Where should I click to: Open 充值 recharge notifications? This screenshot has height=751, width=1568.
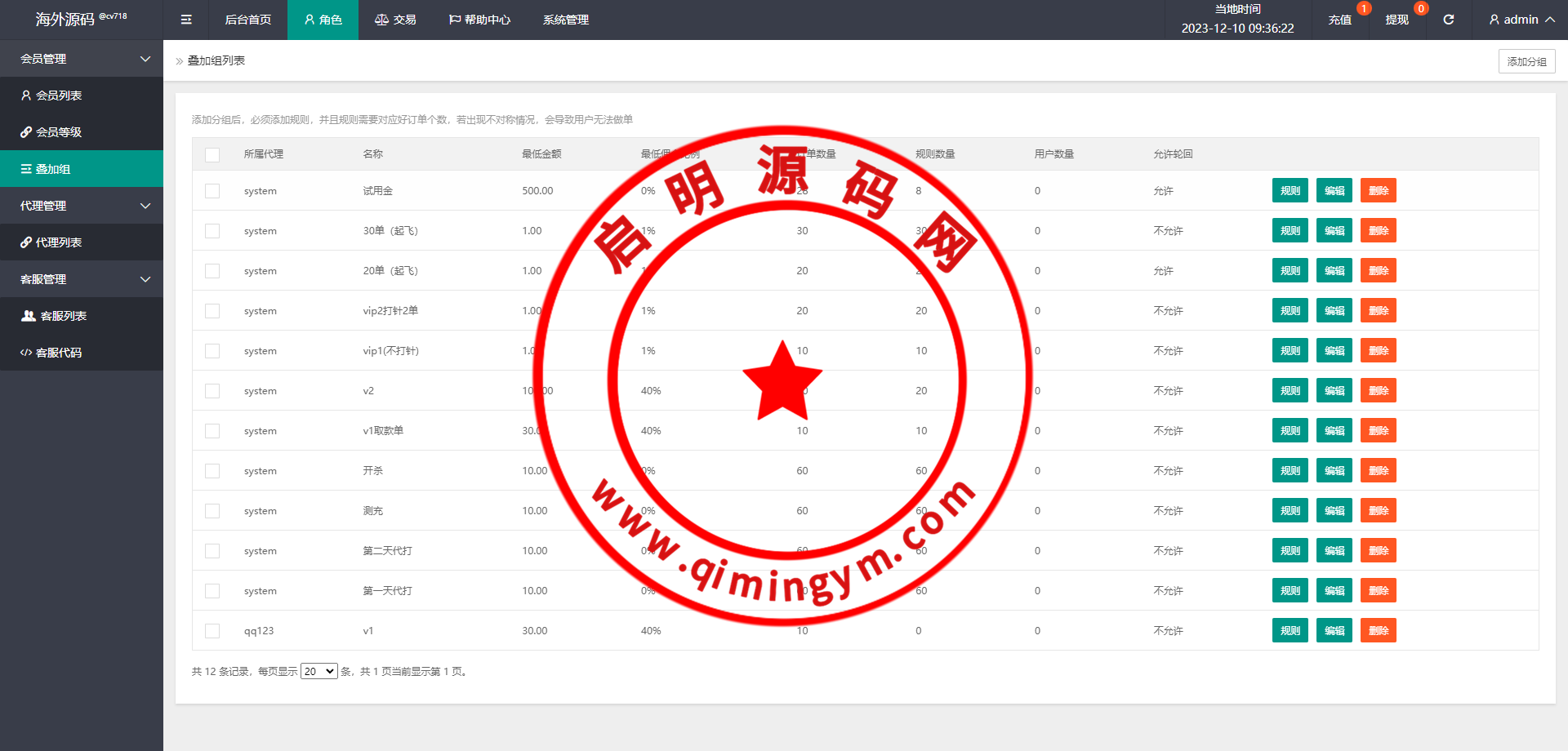click(1339, 20)
